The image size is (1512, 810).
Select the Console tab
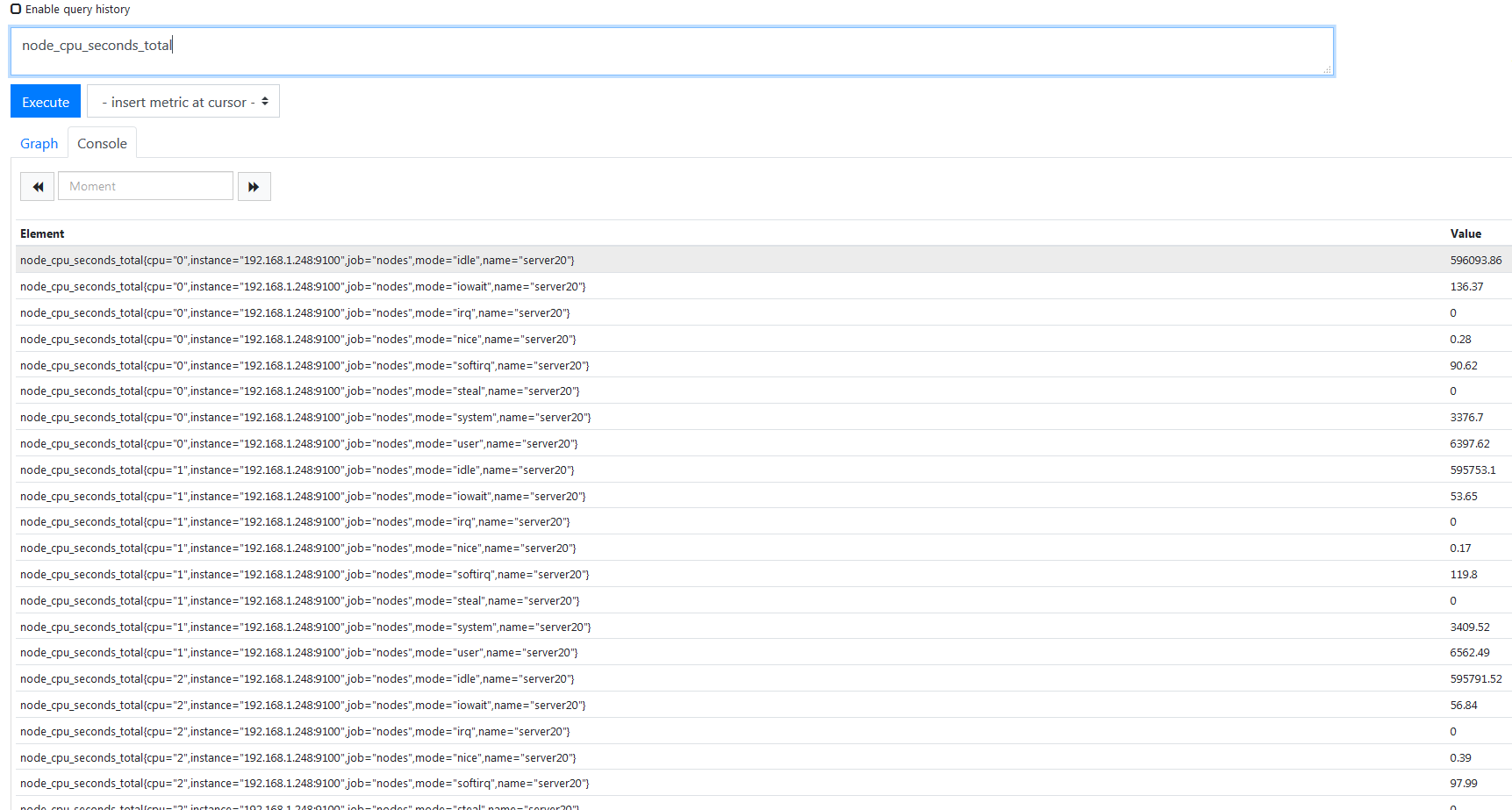point(102,144)
